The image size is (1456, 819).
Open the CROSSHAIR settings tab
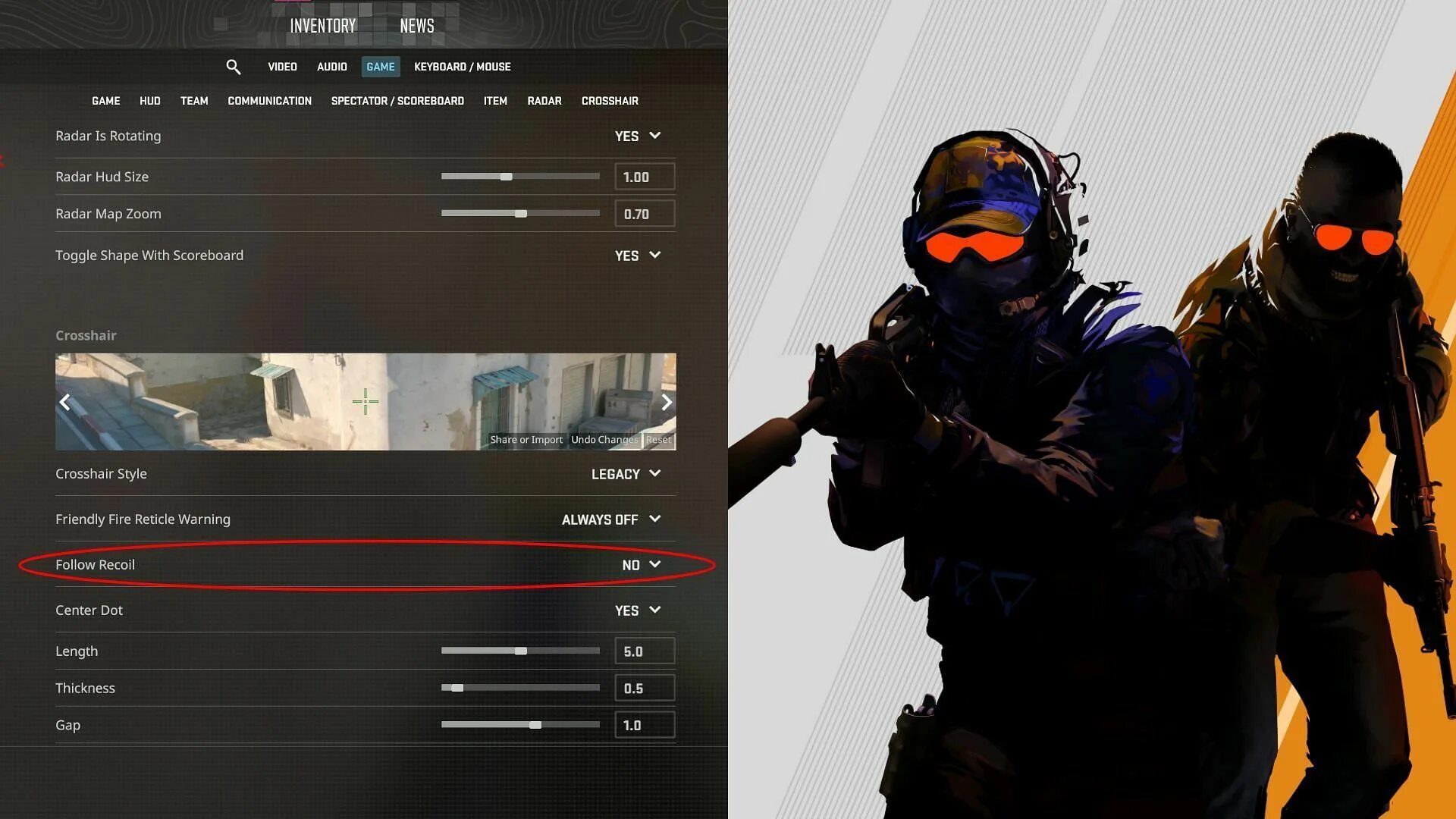(610, 101)
